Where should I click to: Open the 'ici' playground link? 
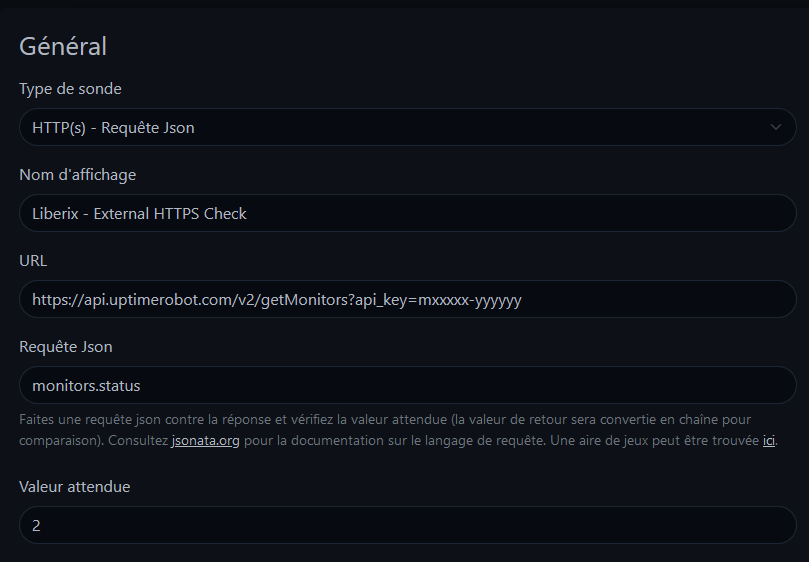(x=768, y=441)
